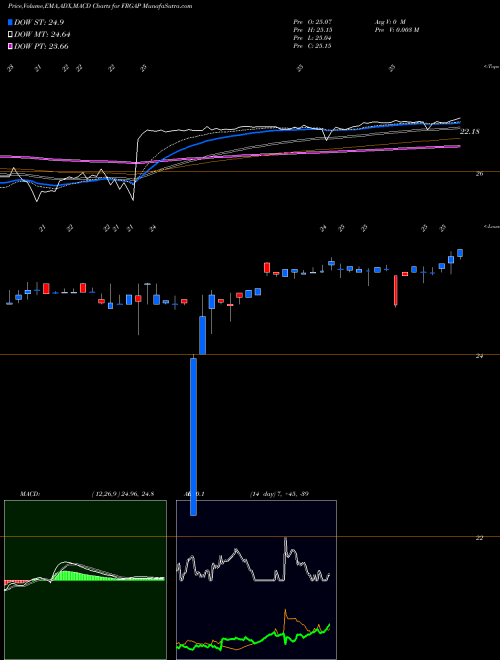Select the 'DOW MT: 24.64' legend text
The image size is (500, 660).
pyautogui.click(x=42, y=35)
